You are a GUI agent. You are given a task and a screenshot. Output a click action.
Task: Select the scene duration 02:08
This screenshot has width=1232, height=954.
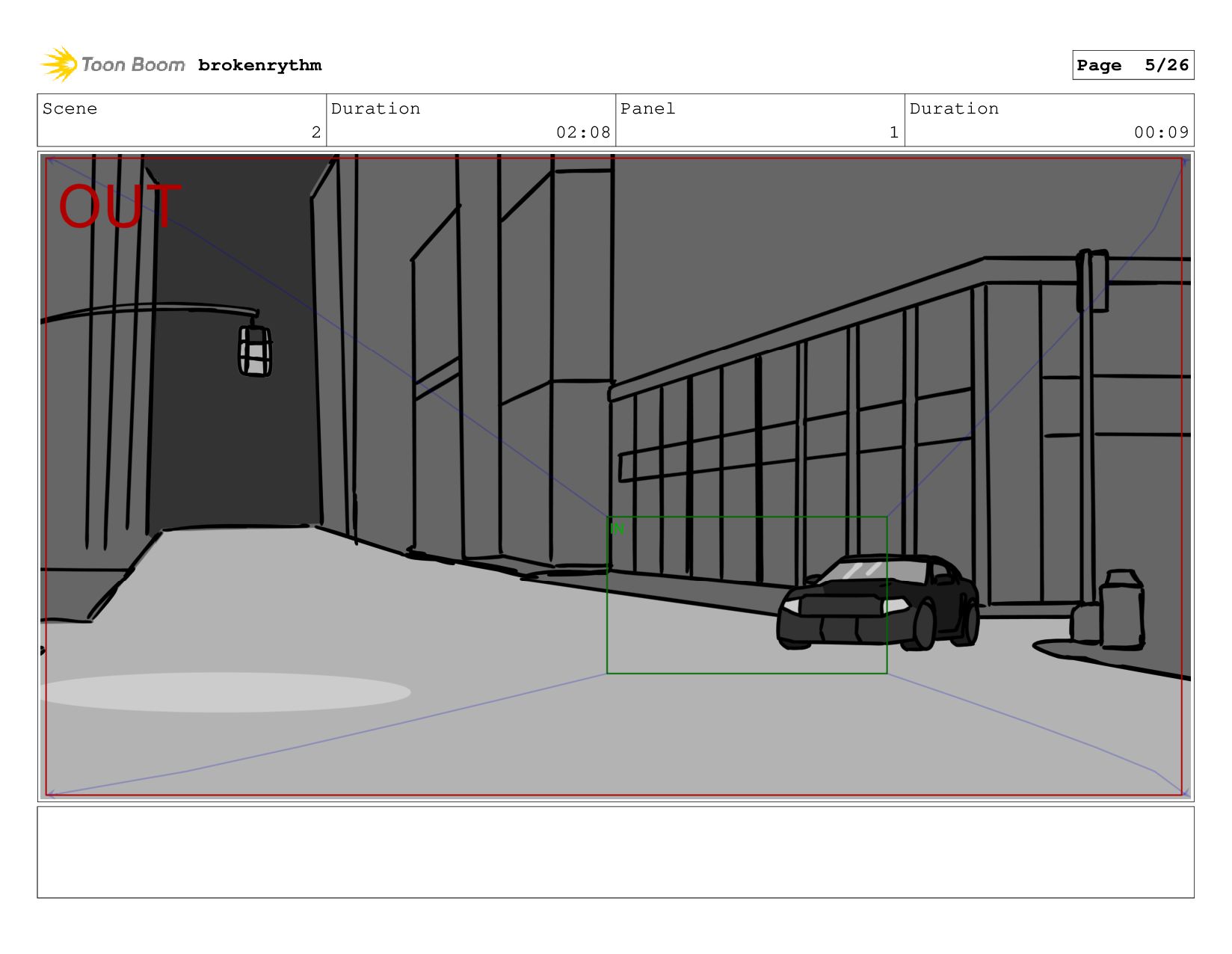[583, 132]
